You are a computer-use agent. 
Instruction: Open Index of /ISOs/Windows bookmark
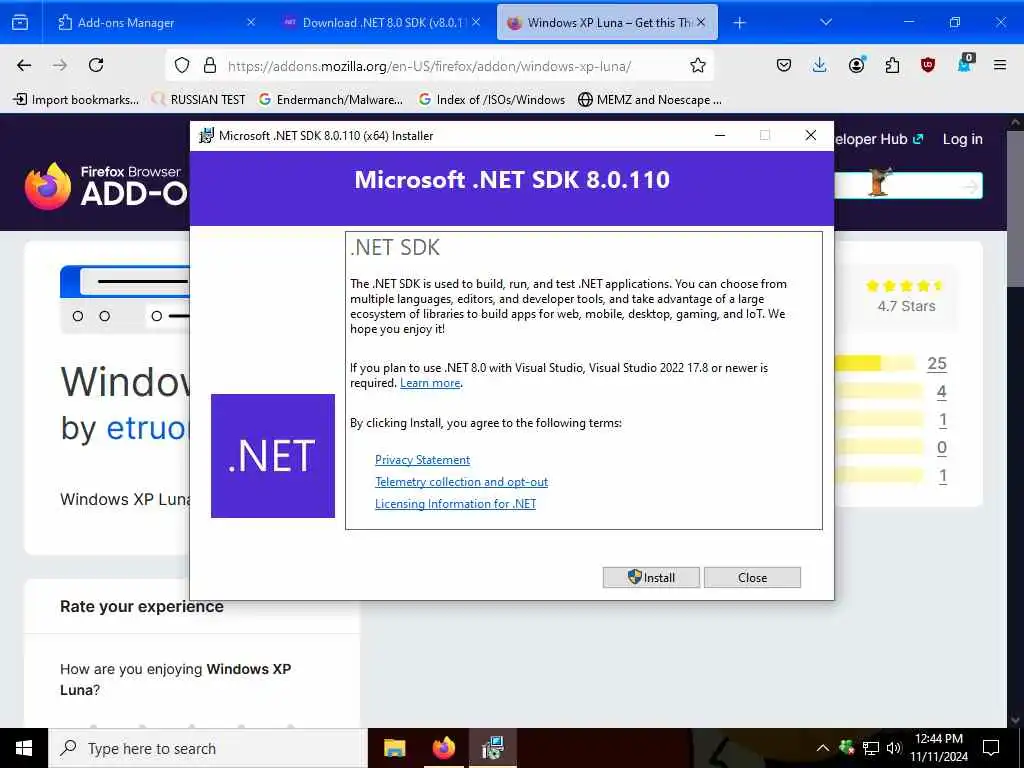[492, 99]
